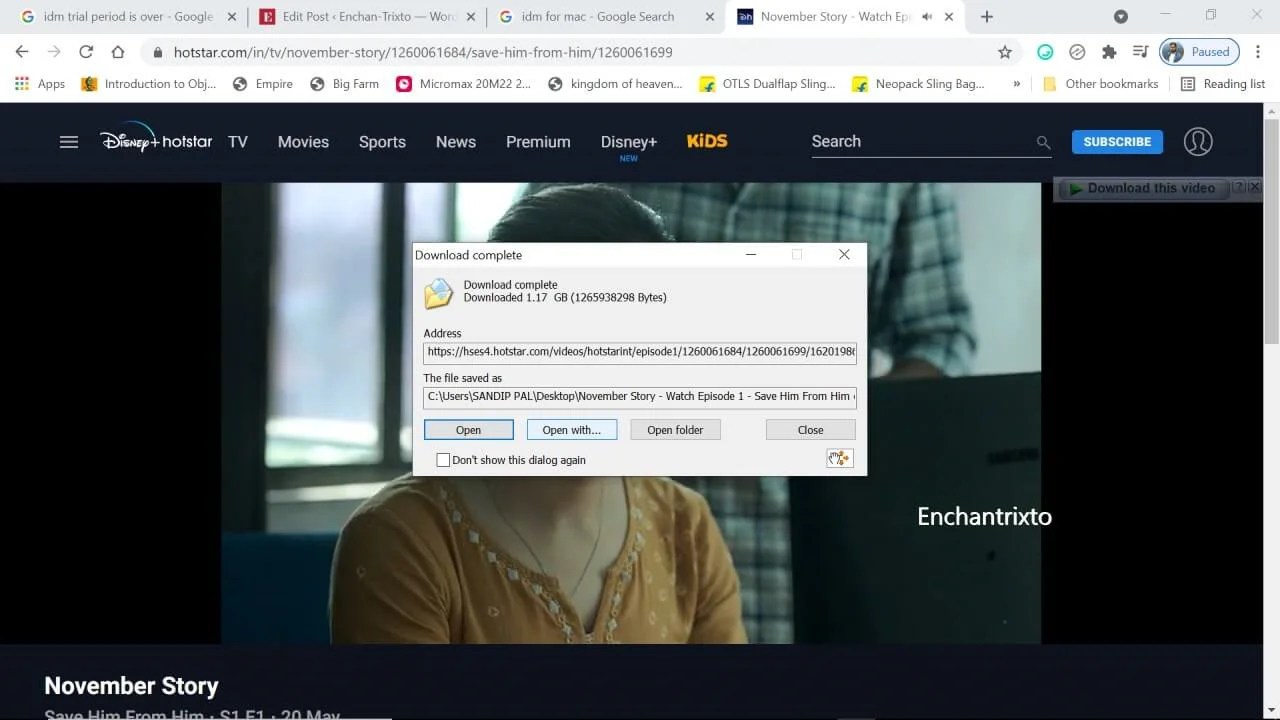Open the TV section on Hotstar
This screenshot has width=1280, height=720.
[x=238, y=142]
